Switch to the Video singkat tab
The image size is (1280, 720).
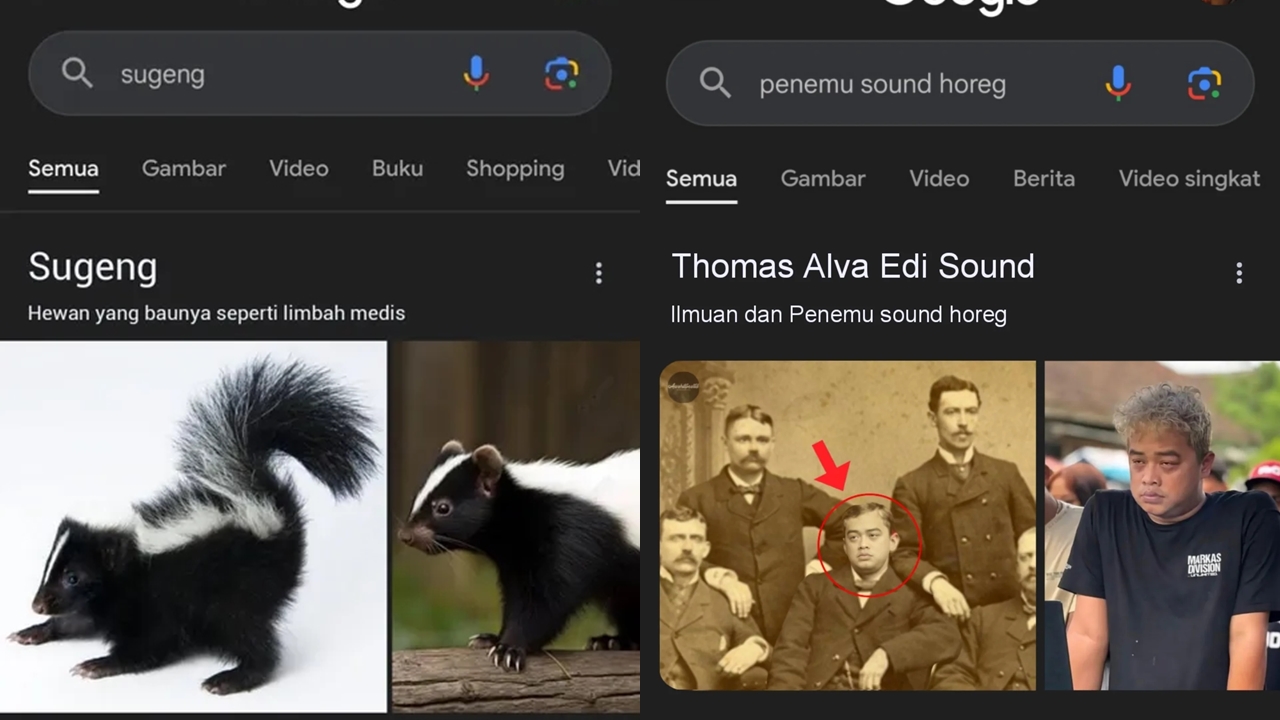point(1189,179)
